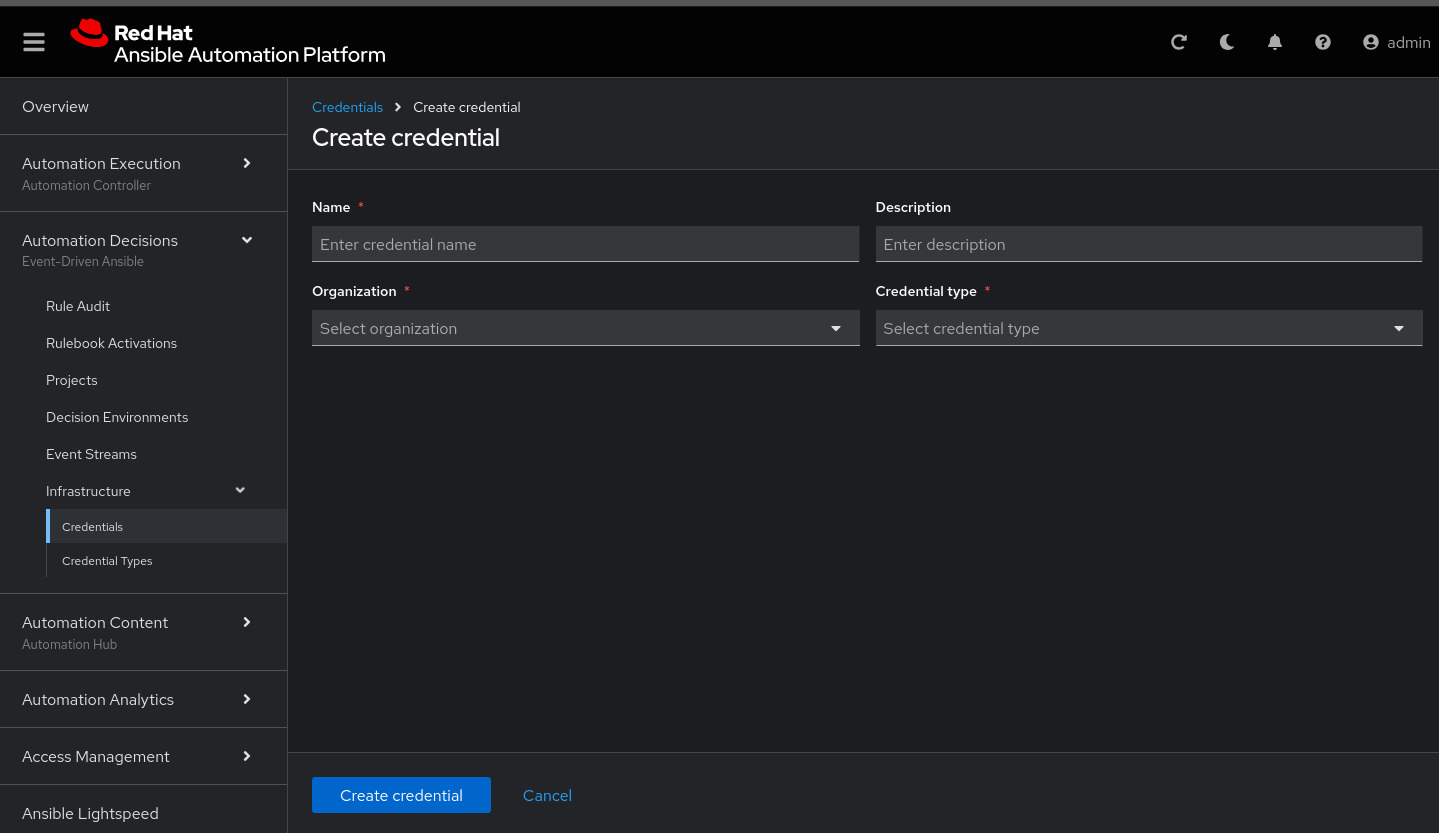Expand Automation Content section
This screenshot has height=833, width=1439.
pyautogui.click(x=143, y=632)
